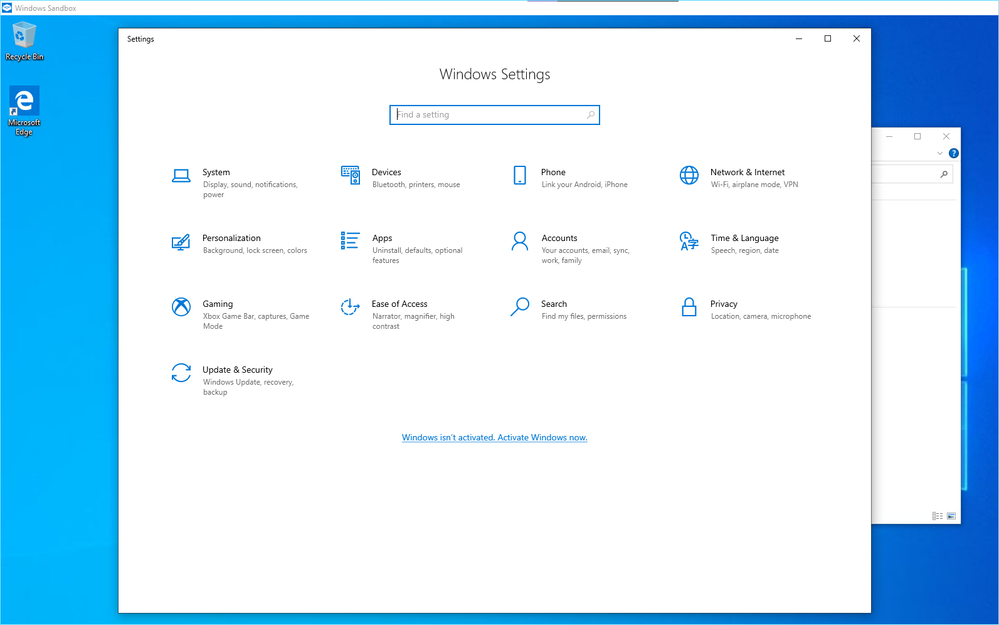The width and height of the screenshot is (999, 625).
Task: Open the Phone settings icon
Action: (520, 175)
